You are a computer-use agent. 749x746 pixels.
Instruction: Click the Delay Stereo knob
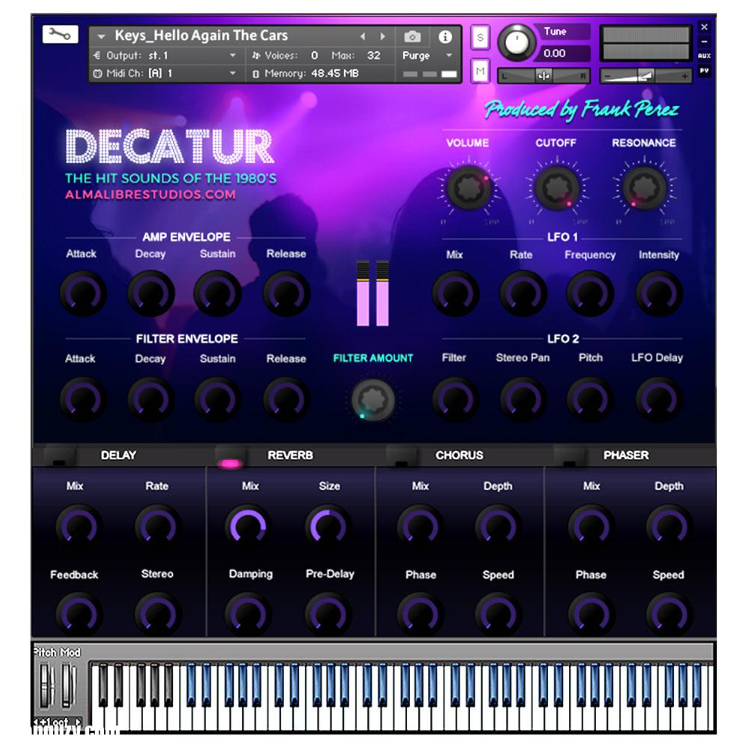point(157,614)
